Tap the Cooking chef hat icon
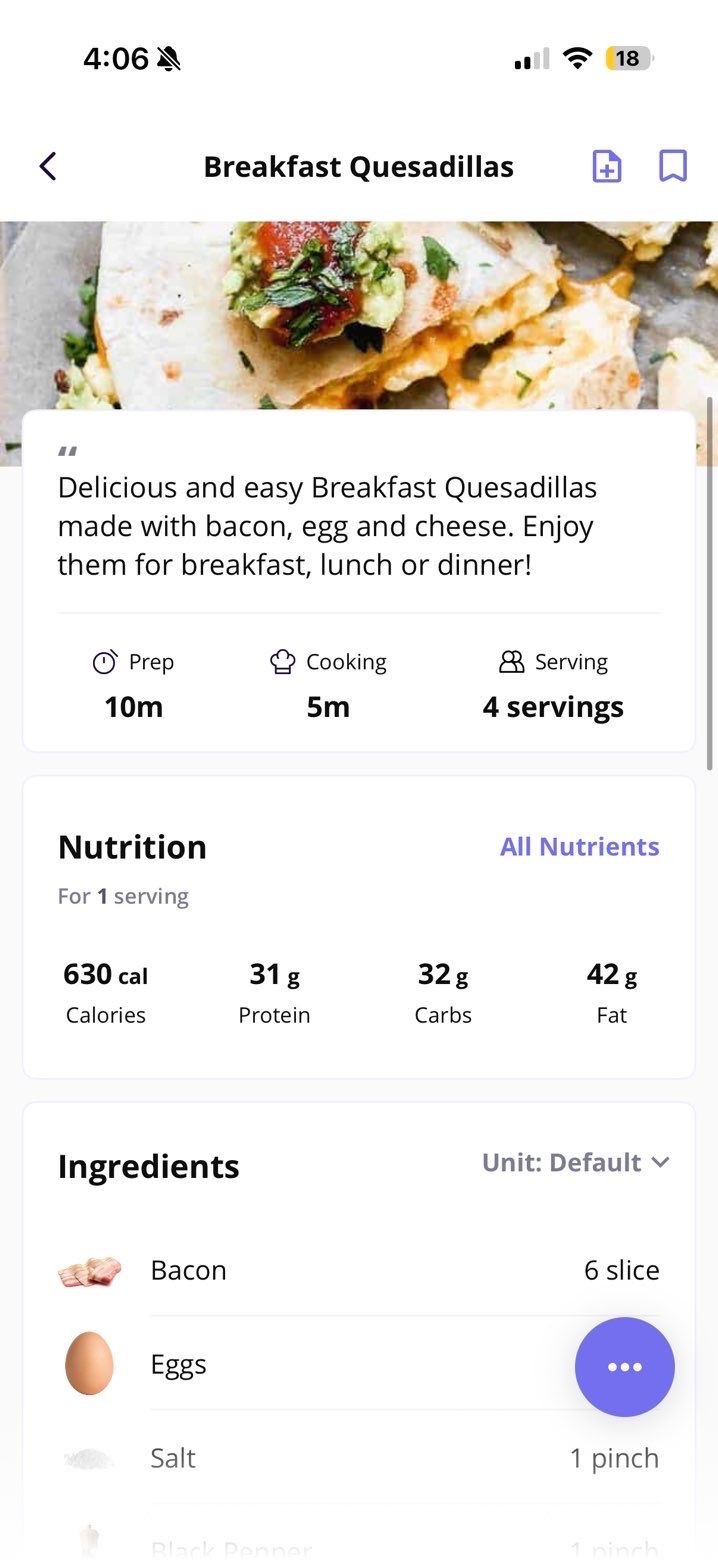This screenshot has height=1560, width=718. coord(283,662)
